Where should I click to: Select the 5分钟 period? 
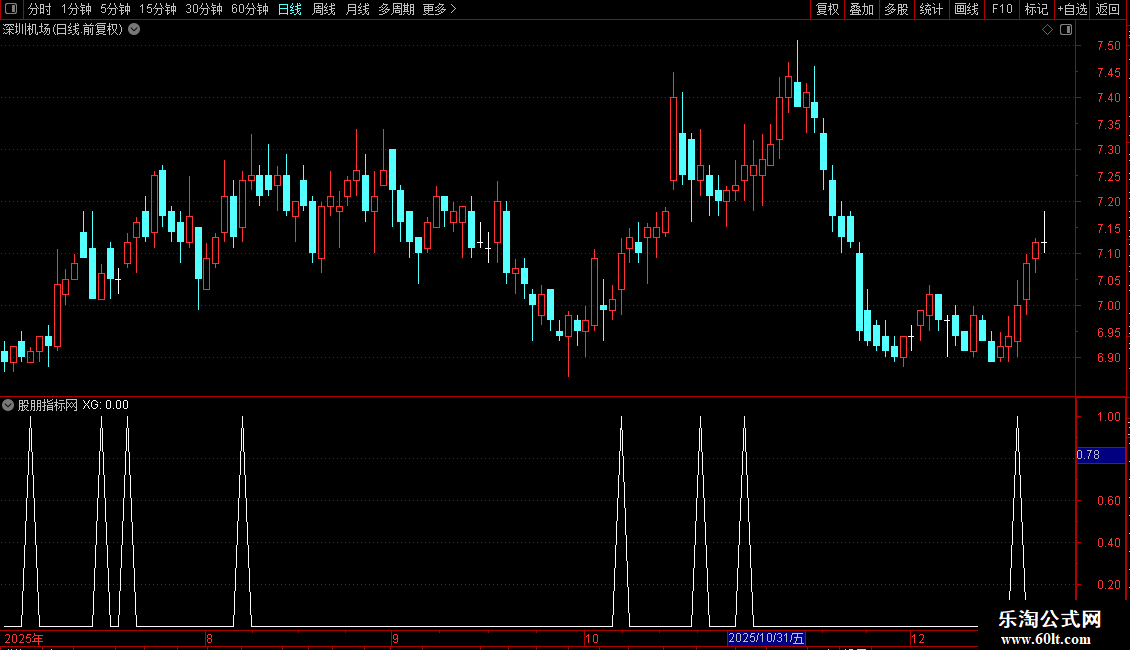[115, 9]
